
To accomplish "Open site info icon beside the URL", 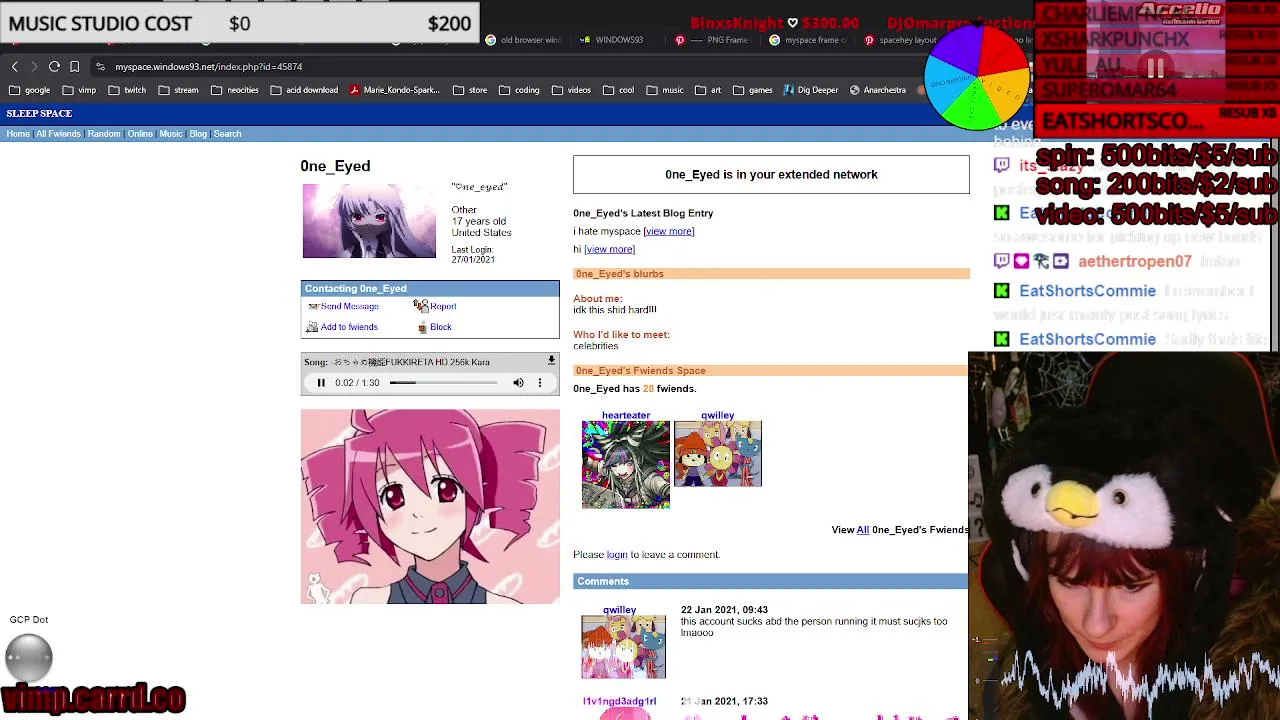I will coord(100,66).
